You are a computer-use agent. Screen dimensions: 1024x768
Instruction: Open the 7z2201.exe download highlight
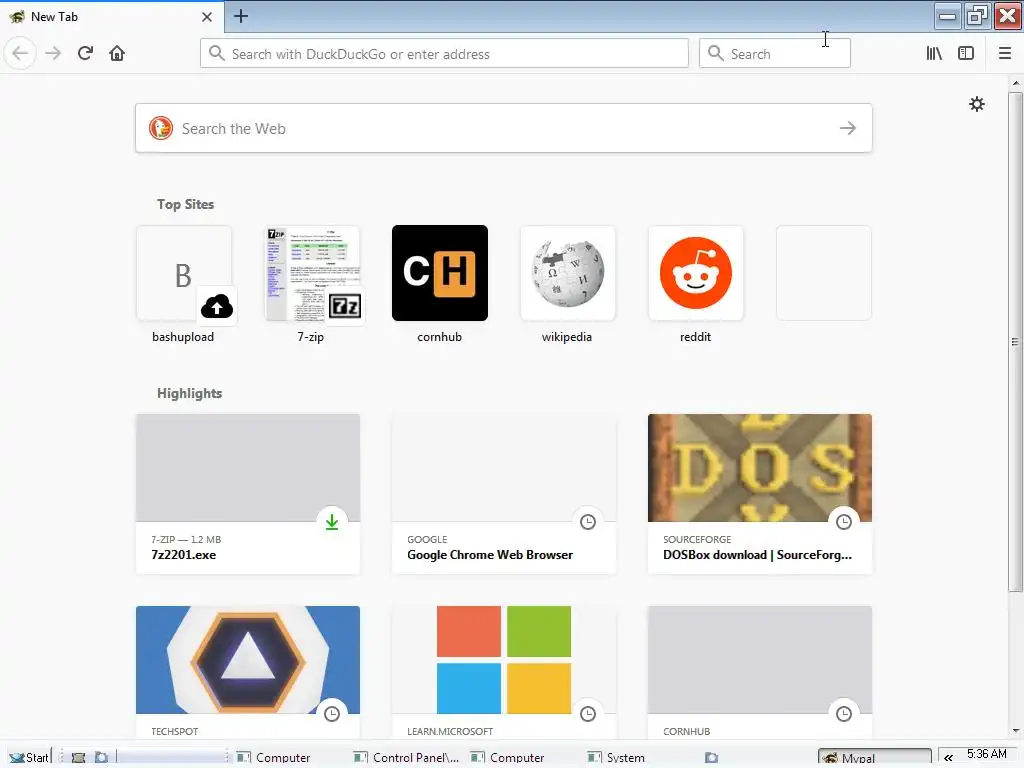[x=248, y=494]
